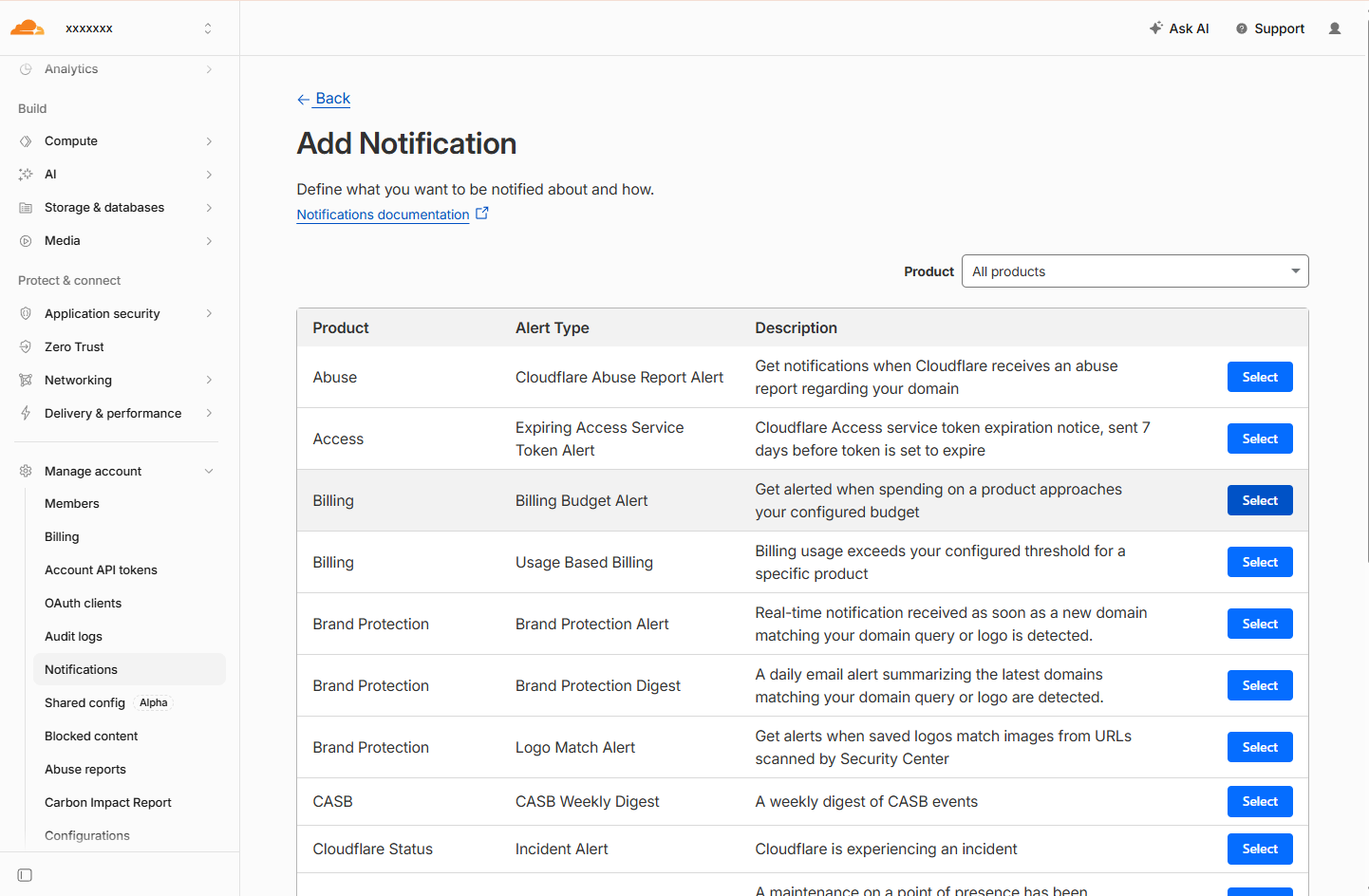Image resolution: width=1369 pixels, height=896 pixels.
Task: Collapse the Manage account section chevron
Action: (x=209, y=471)
